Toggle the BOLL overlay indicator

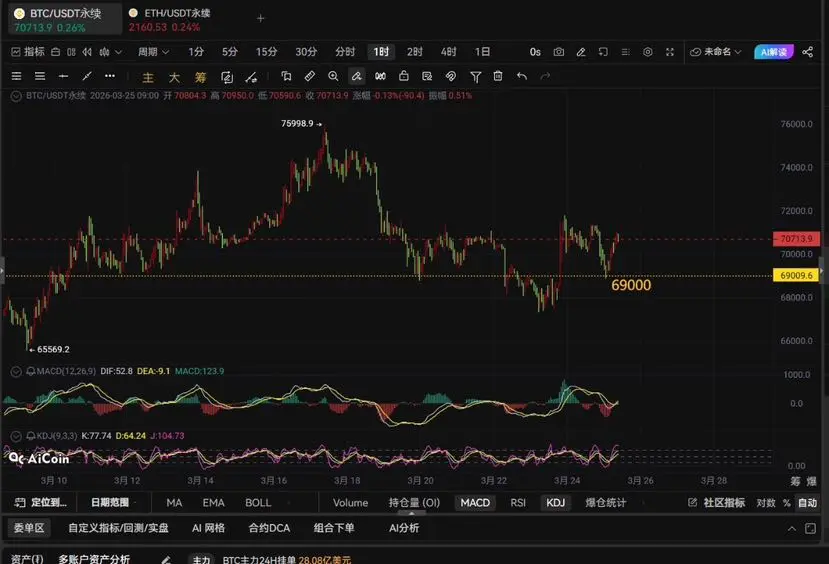click(258, 503)
